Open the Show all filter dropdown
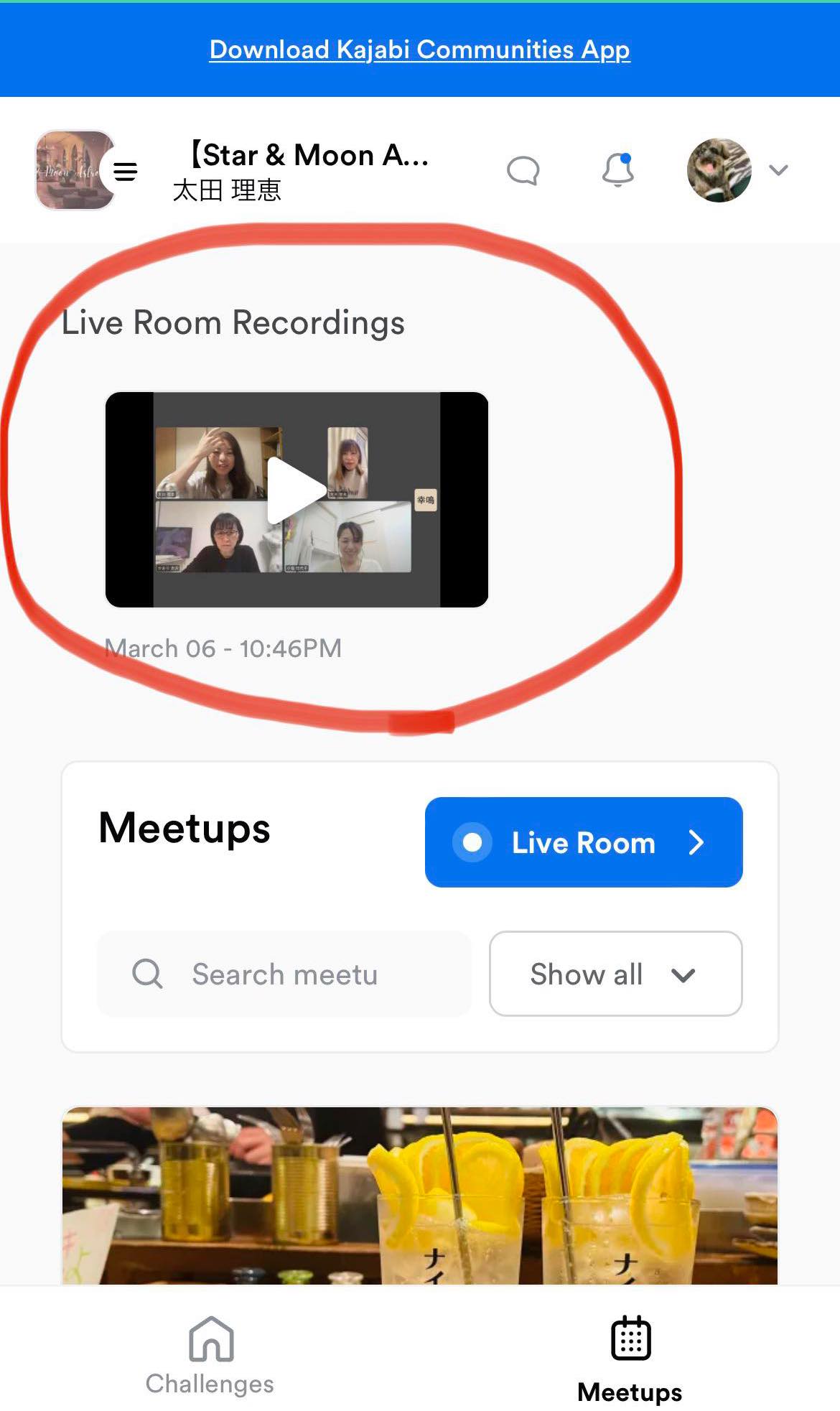This screenshot has height=1411, width=840. pyautogui.click(x=615, y=974)
